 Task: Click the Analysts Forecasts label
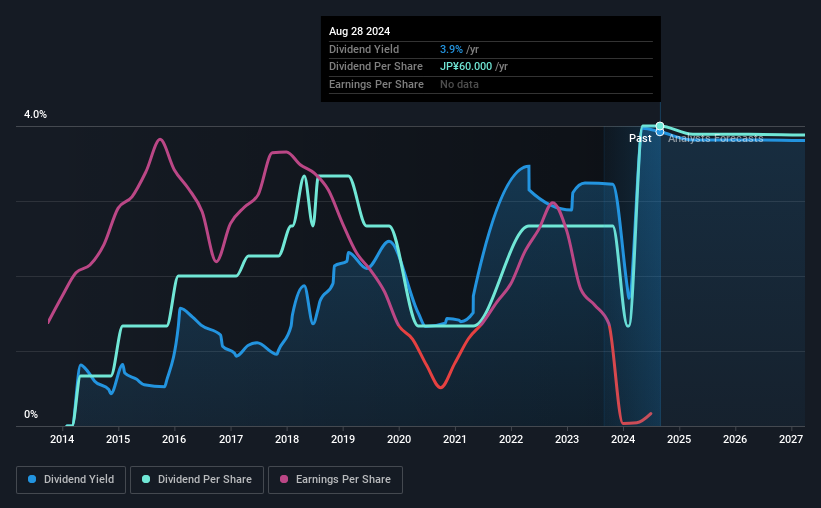pos(716,138)
